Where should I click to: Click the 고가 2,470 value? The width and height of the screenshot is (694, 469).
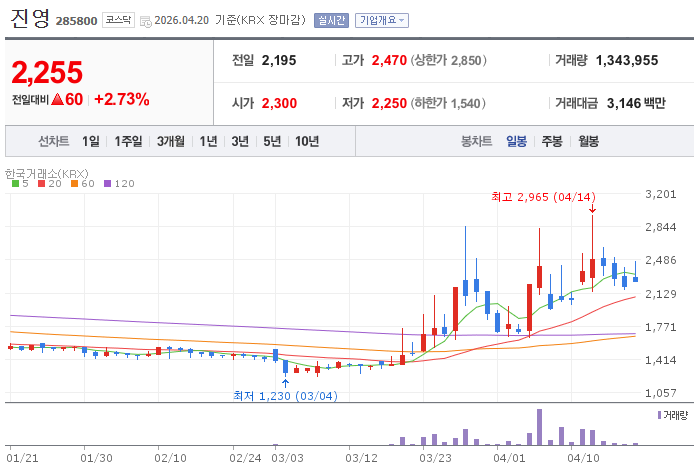[389, 60]
